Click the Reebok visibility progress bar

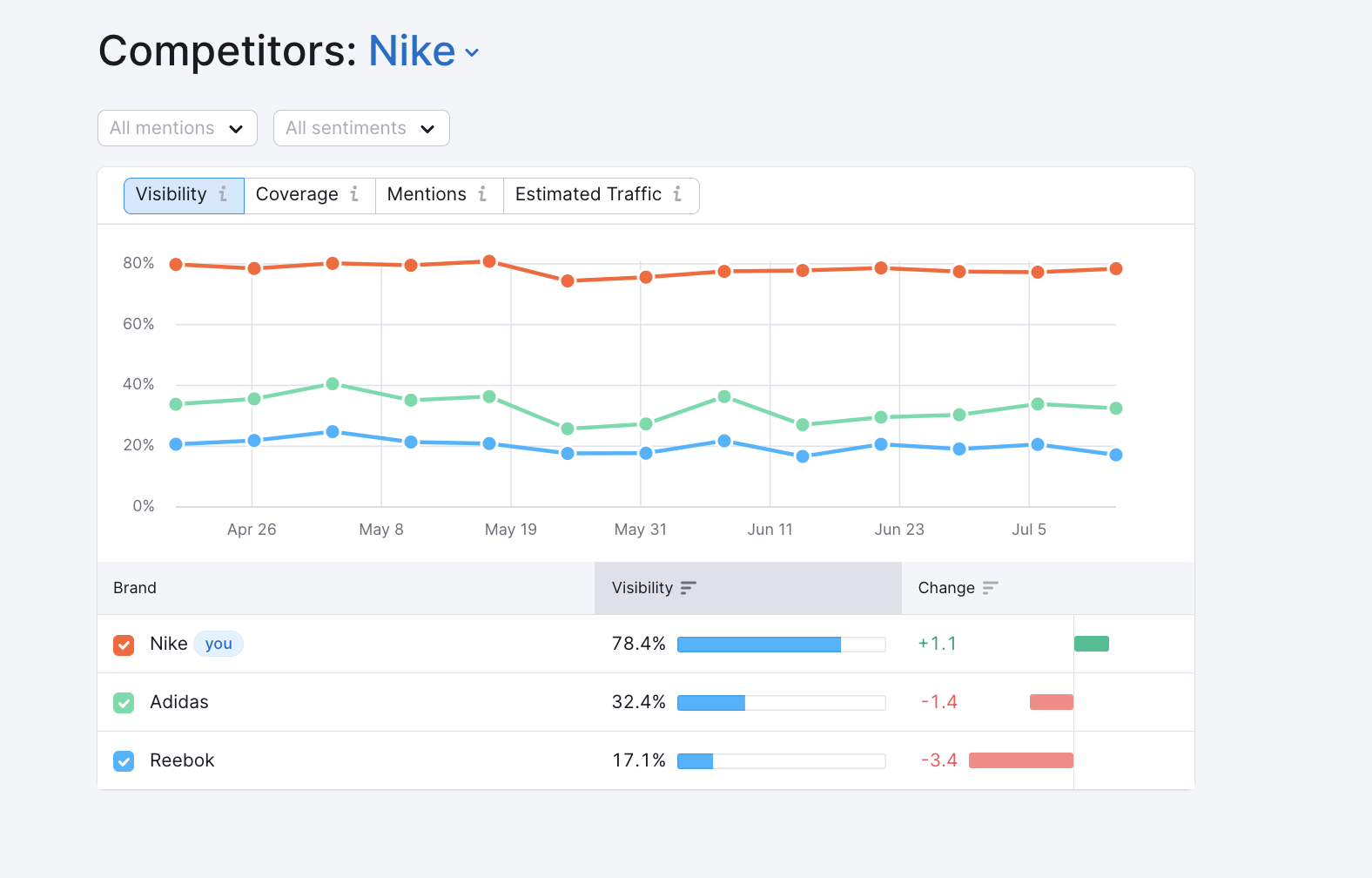tap(781, 761)
